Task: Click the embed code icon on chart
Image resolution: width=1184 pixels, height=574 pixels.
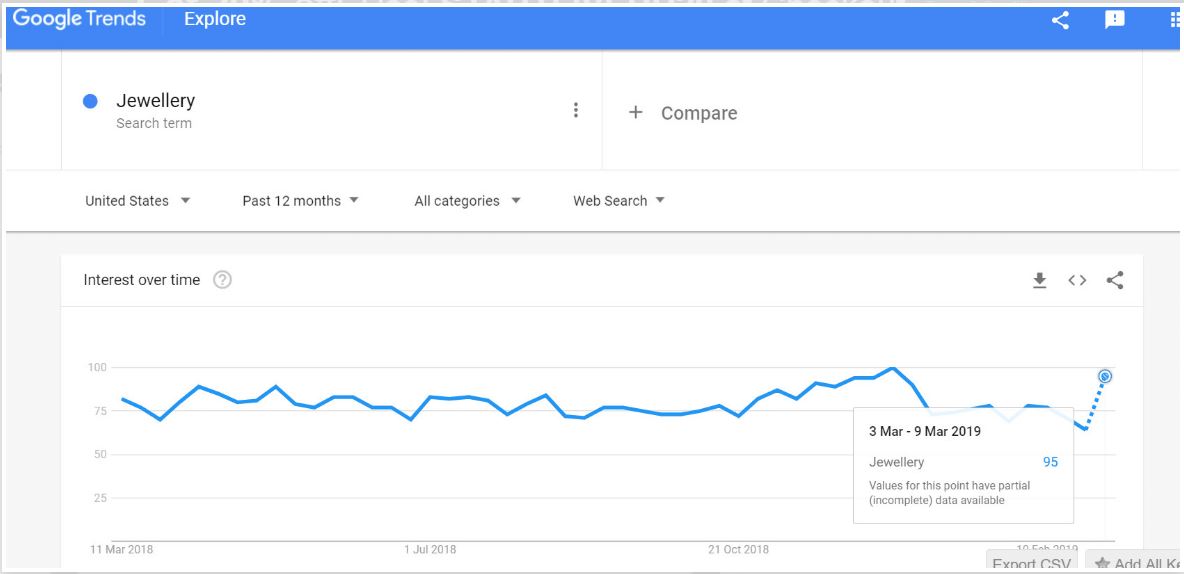Action: pyautogui.click(x=1077, y=281)
